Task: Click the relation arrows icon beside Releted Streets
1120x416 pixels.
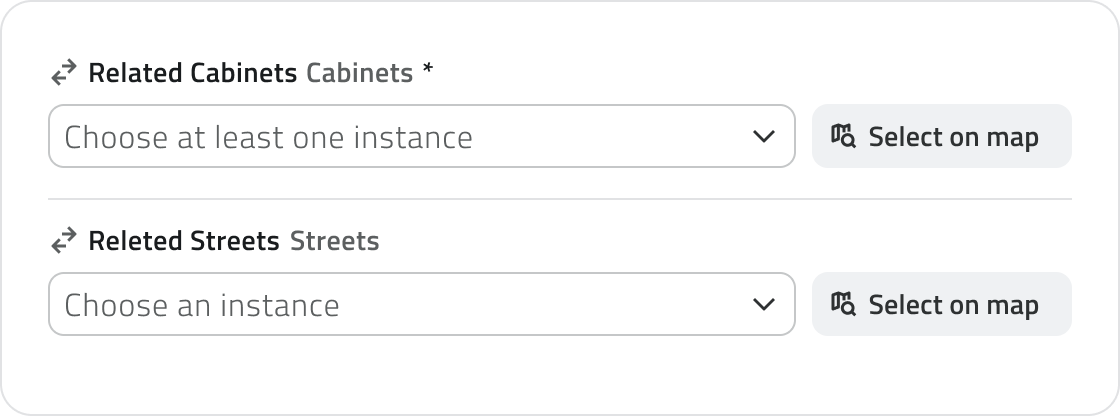Action: point(64,241)
